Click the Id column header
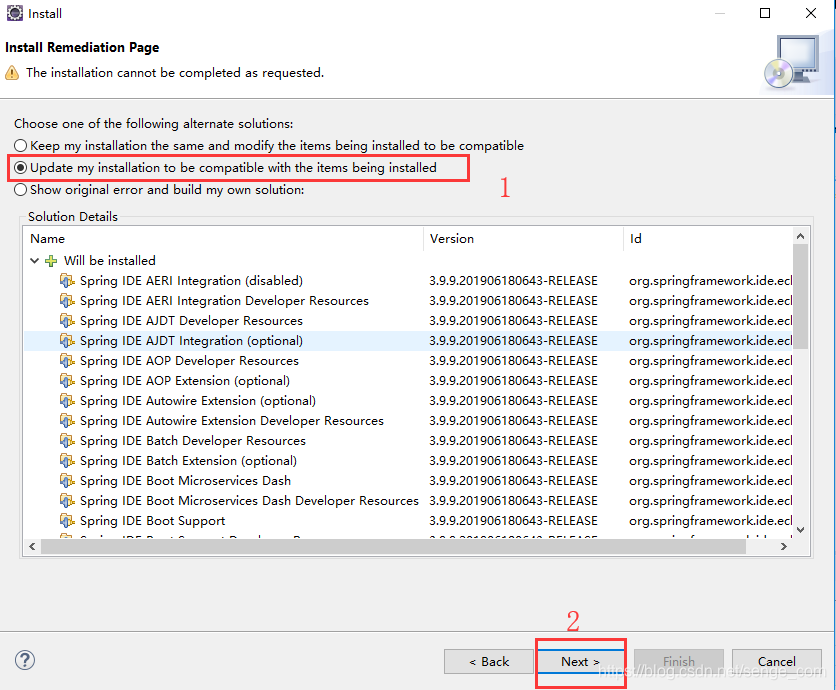Screen dimensions: 836x690 coord(708,238)
